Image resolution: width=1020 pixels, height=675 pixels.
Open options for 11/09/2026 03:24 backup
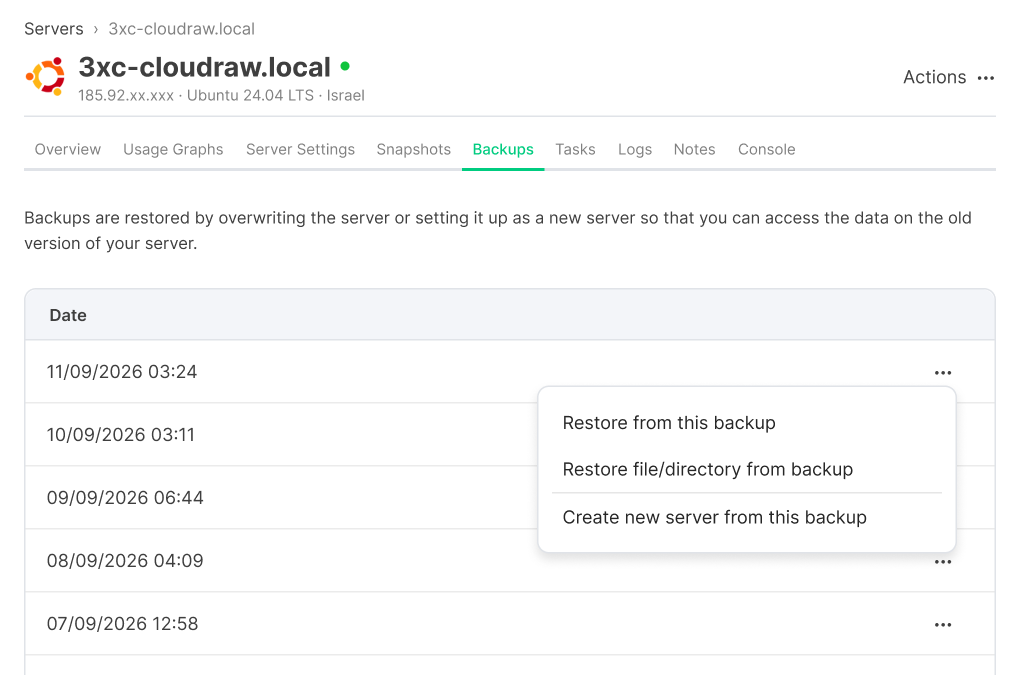[x=943, y=373]
